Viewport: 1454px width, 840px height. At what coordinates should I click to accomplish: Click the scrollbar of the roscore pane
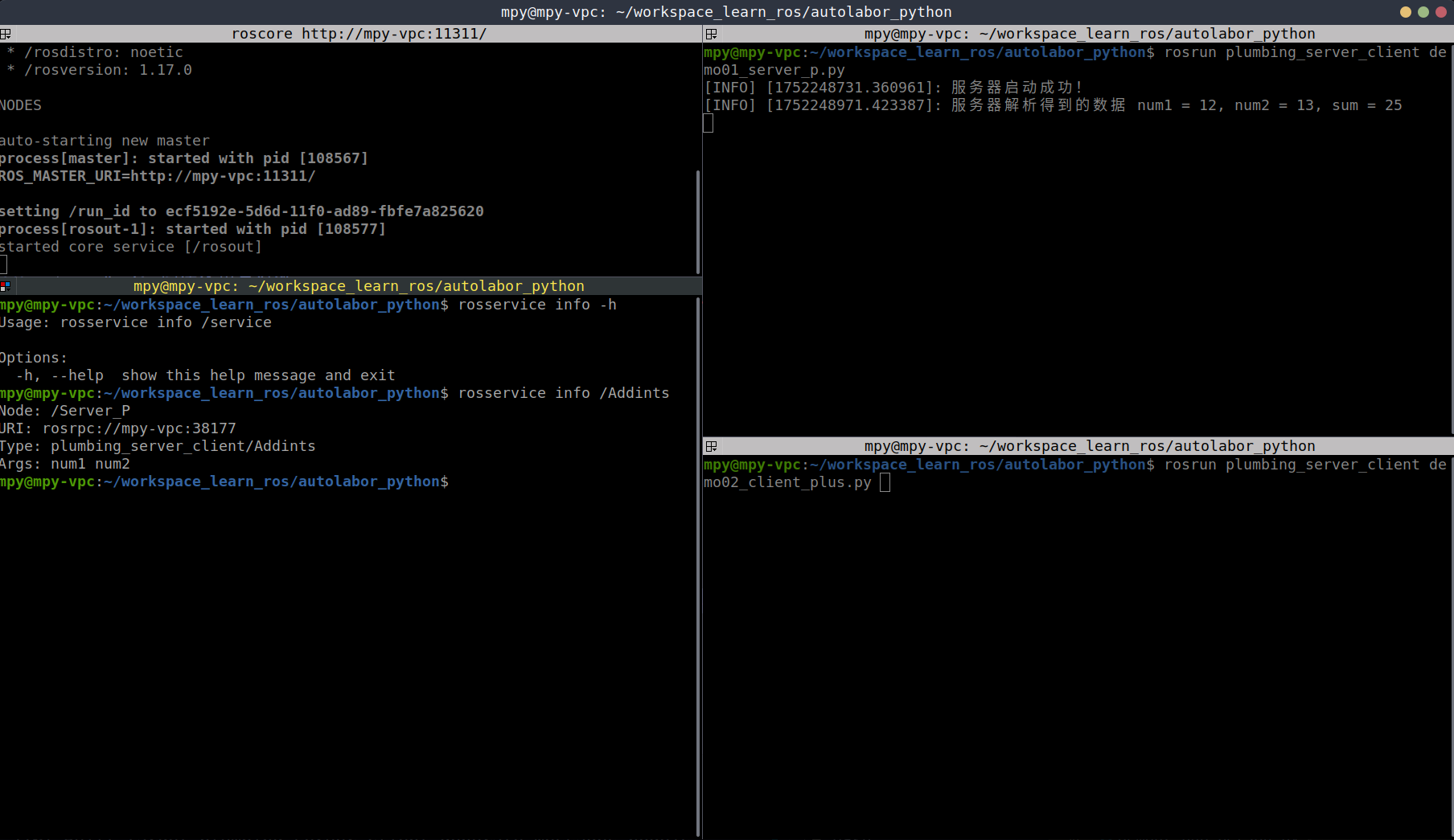click(698, 221)
